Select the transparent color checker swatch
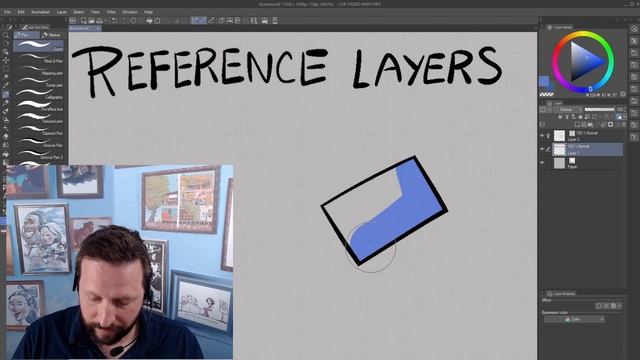This screenshot has height=360, width=640. 546,94
